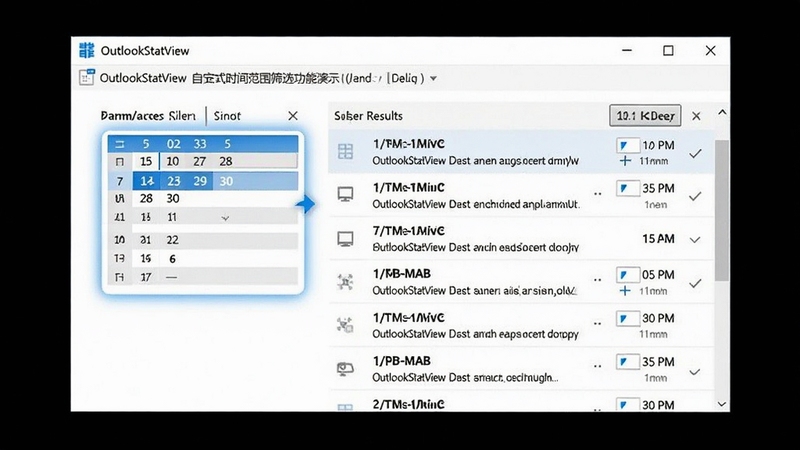The image size is (800, 450).
Task: Toggle the flag box on 1/PB-MAB 35 PM row
Action: tap(628, 362)
